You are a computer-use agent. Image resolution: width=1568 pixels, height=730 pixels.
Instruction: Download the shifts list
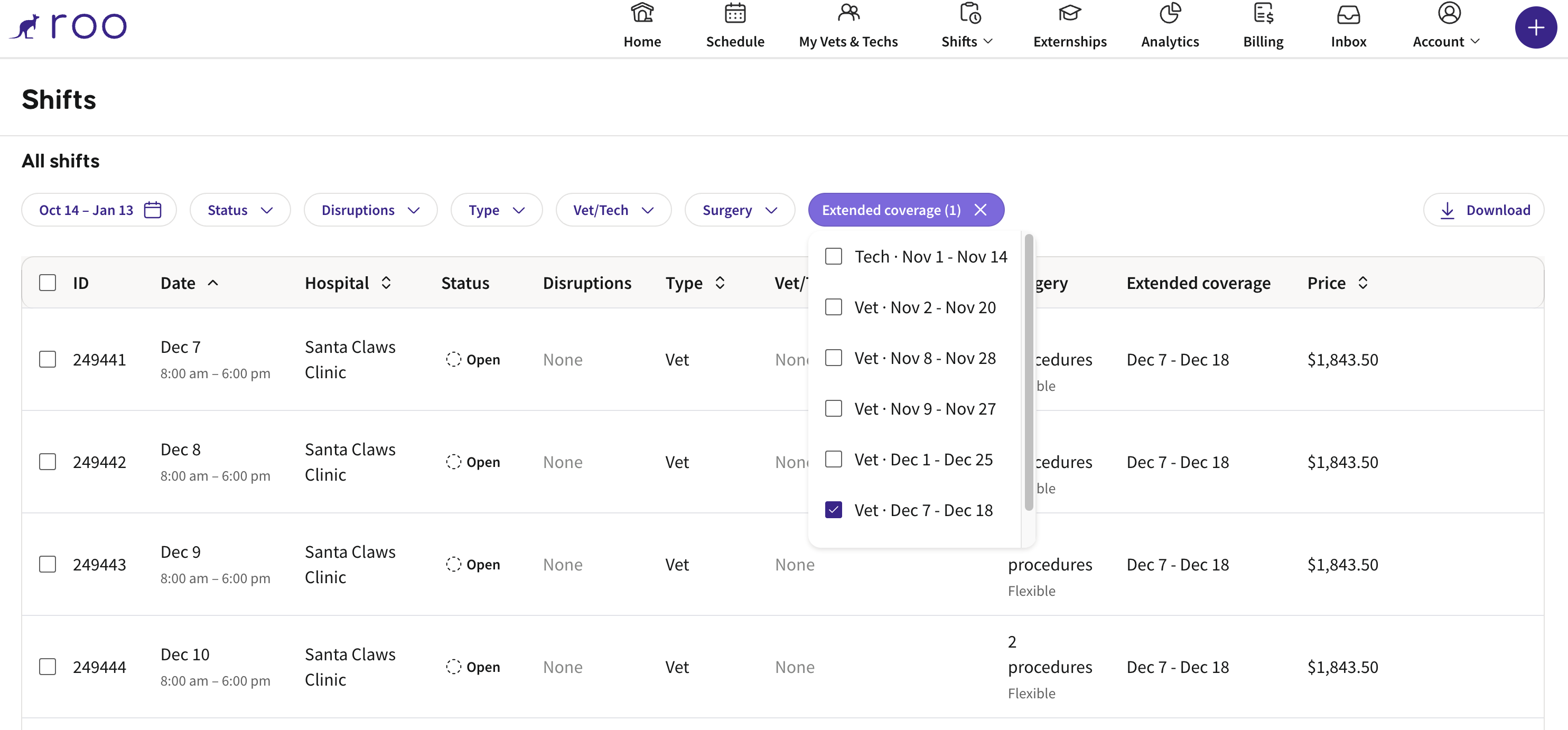pyautogui.click(x=1483, y=210)
